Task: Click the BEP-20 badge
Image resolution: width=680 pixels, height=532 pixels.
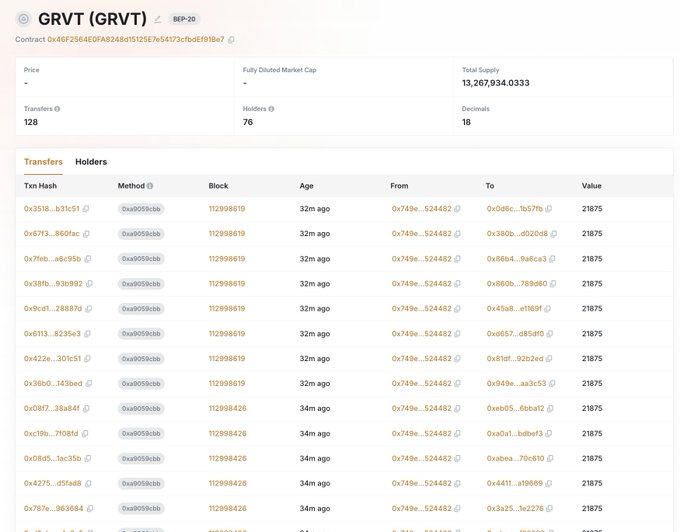Action: 184,20
